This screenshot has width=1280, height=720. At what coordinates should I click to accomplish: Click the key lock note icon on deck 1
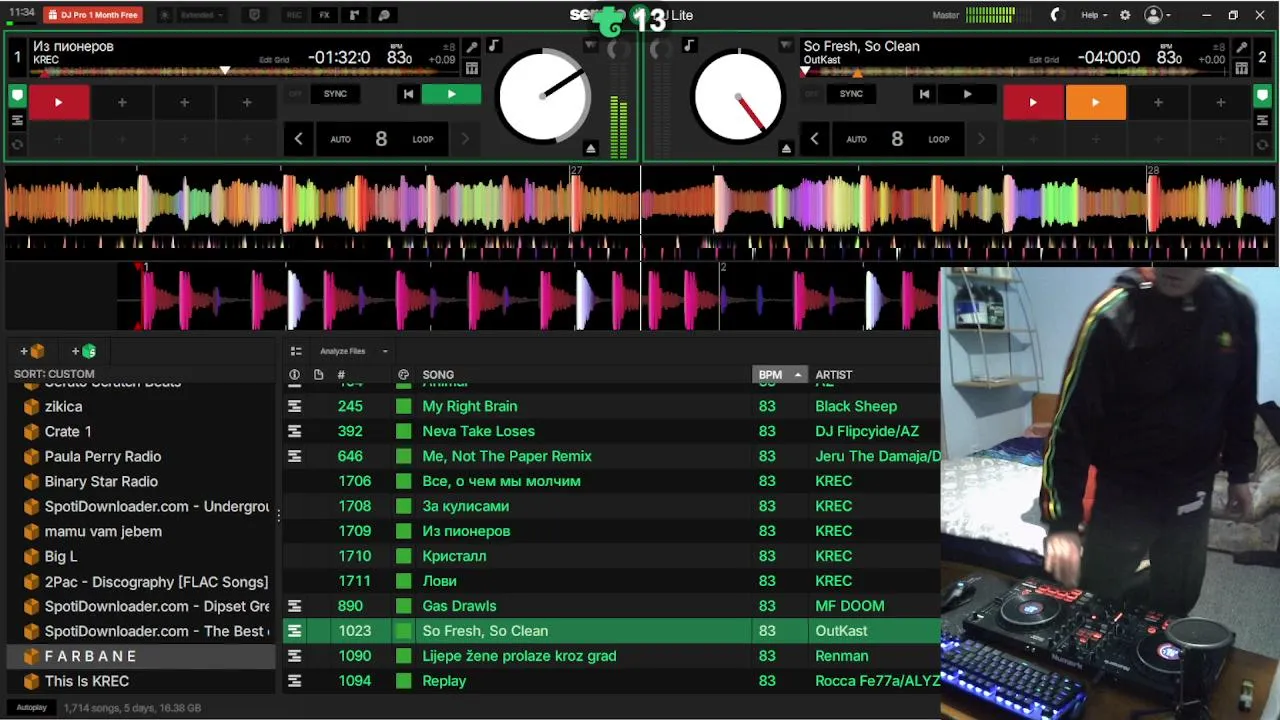(494, 46)
